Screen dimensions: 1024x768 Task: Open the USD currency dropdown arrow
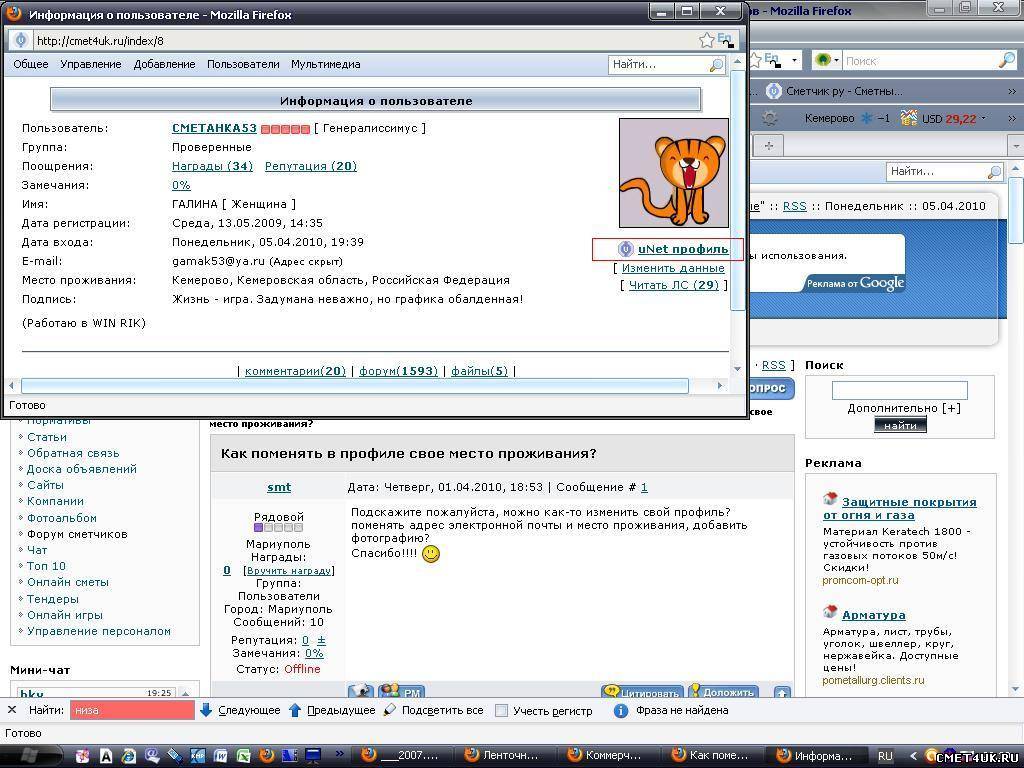click(984, 118)
